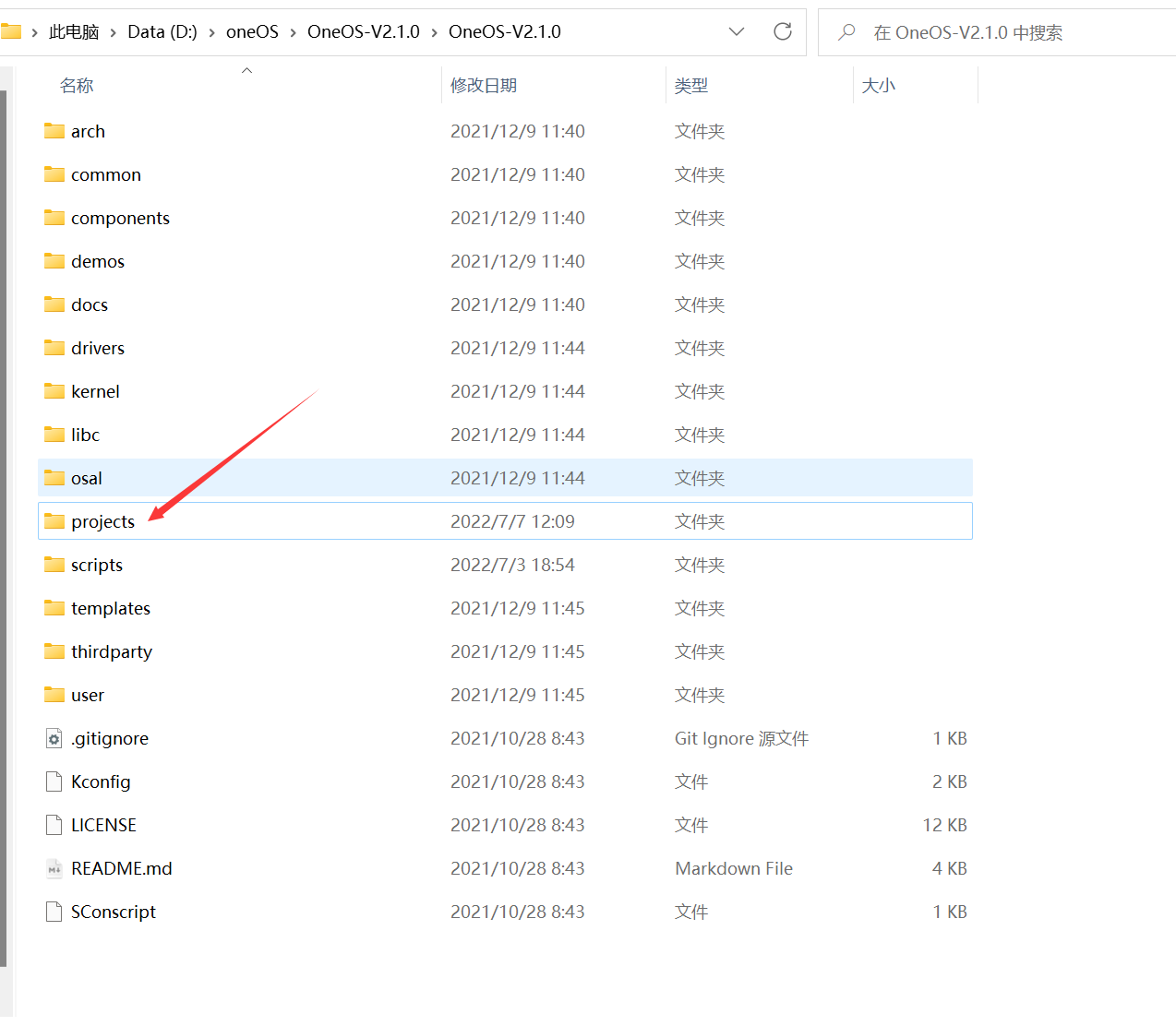
Task: Expand chevron after 此电脑 in breadcrumb
Action: (114, 32)
